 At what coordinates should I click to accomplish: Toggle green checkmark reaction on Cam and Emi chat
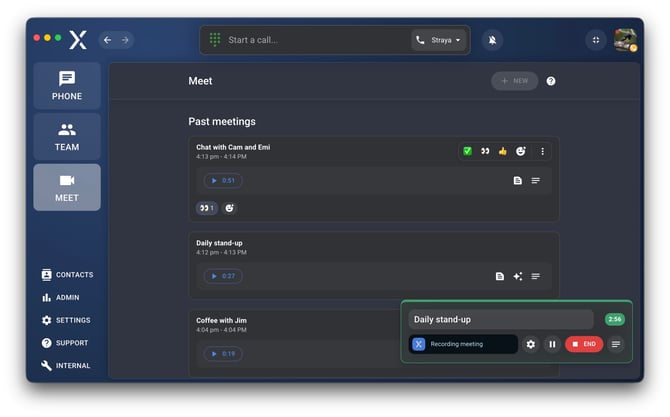point(467,151)
